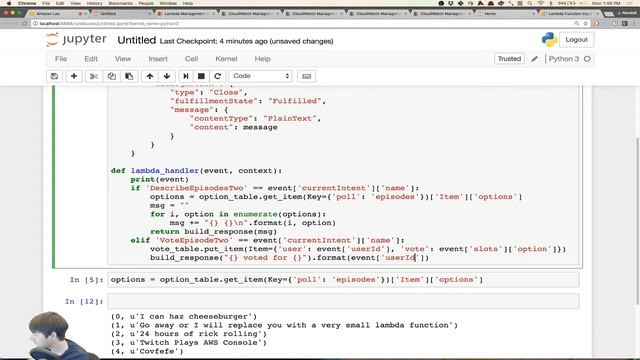Screen dimensions: 640x360
Task: Run the current cell
Action: point(186,76)
